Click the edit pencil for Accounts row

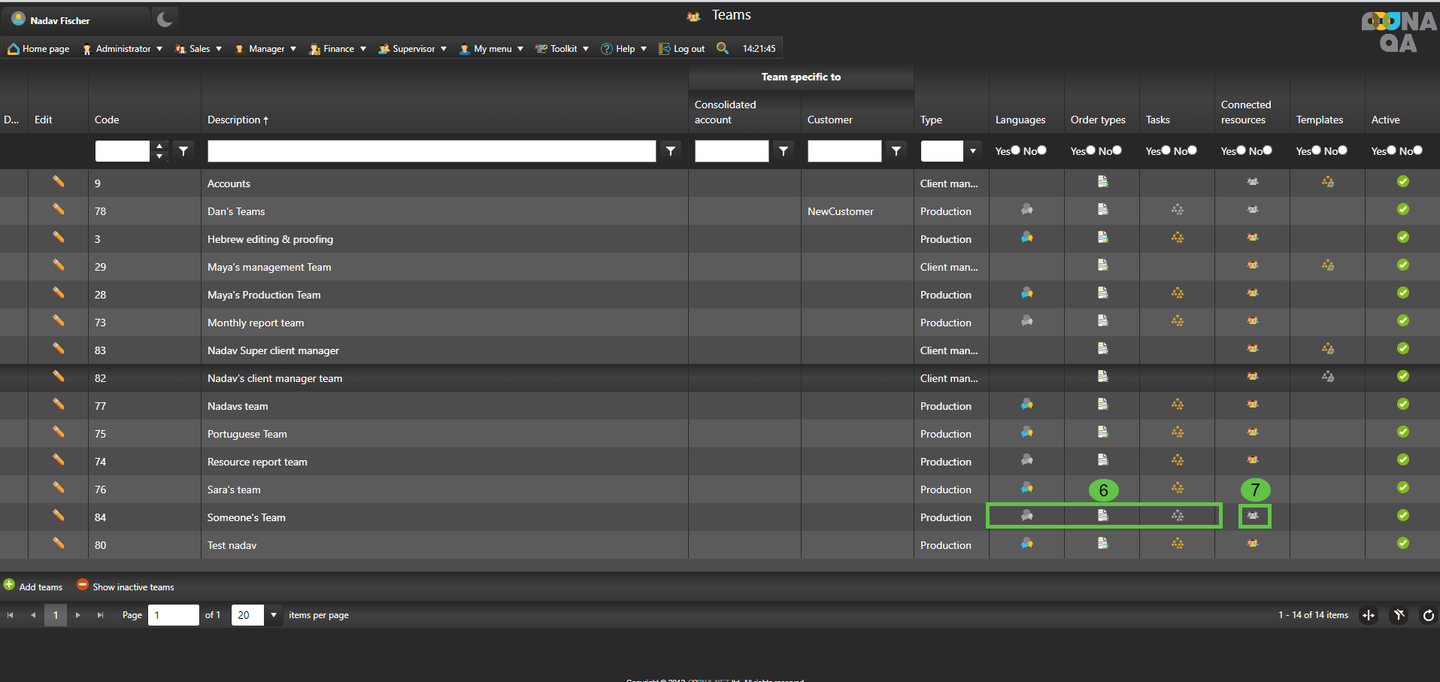coord(58,182)
